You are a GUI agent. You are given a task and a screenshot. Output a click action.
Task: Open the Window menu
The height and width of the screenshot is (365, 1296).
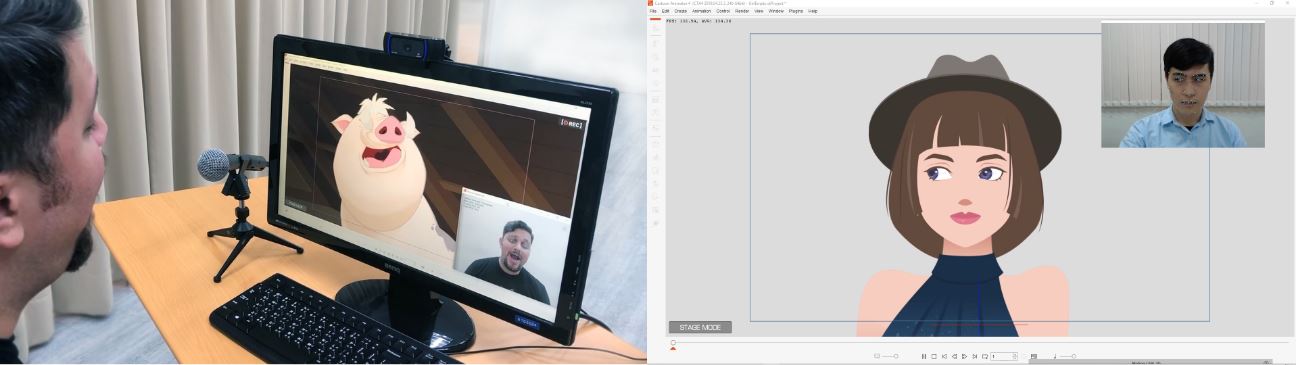point(776,11)
